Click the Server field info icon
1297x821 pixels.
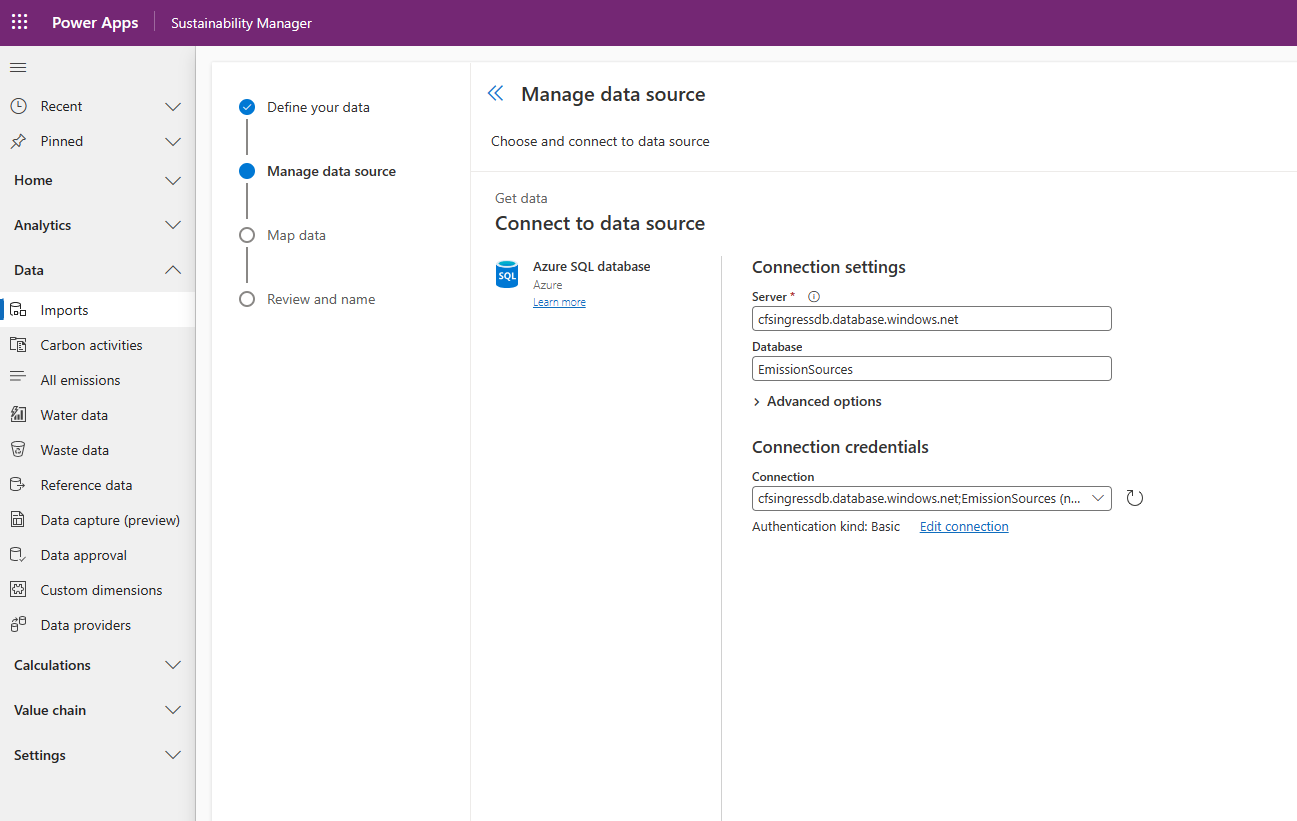pyautogui.click(x=813, y=297)
